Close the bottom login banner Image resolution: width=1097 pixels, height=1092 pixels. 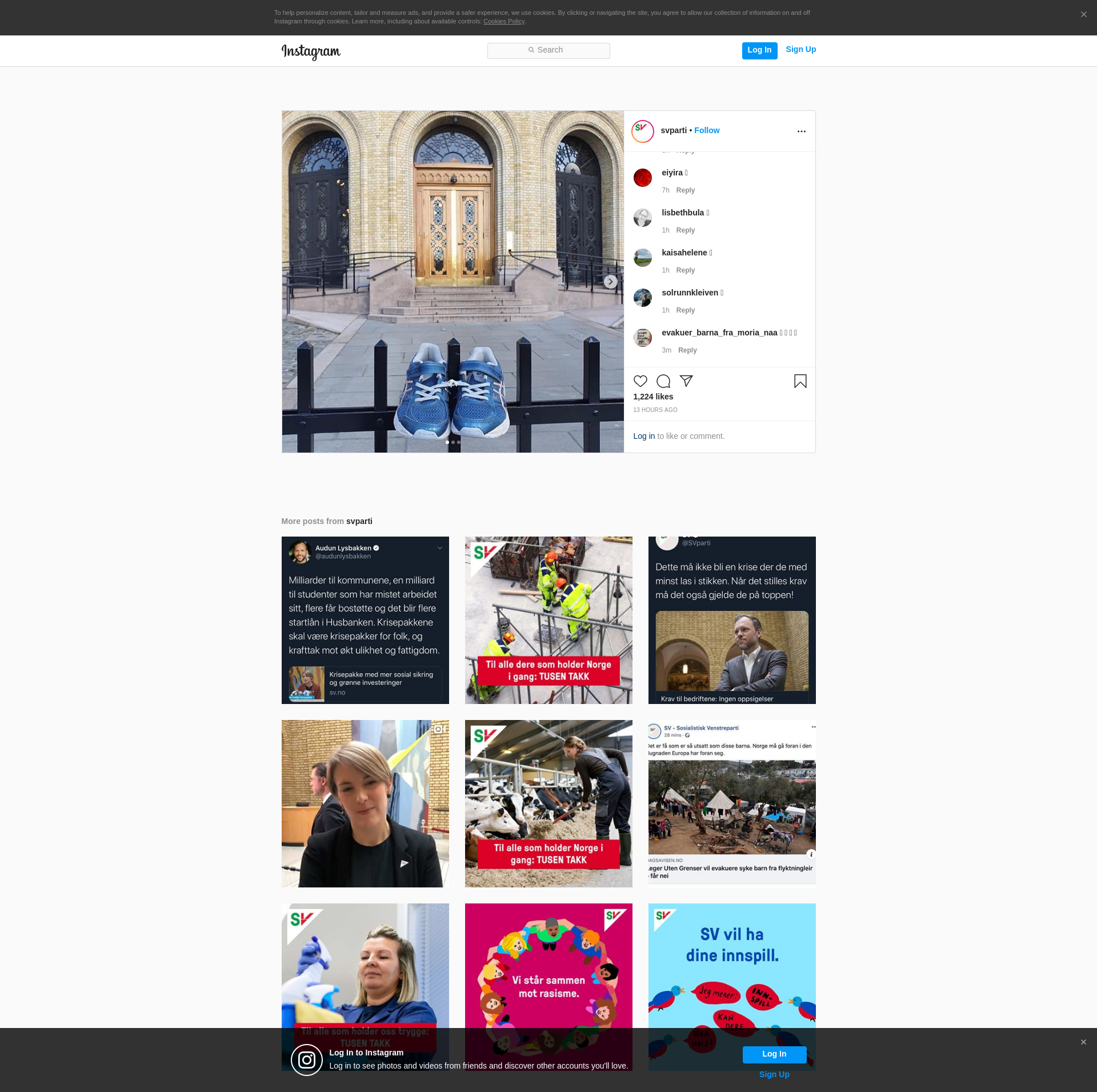[x=1083, y=1042]
